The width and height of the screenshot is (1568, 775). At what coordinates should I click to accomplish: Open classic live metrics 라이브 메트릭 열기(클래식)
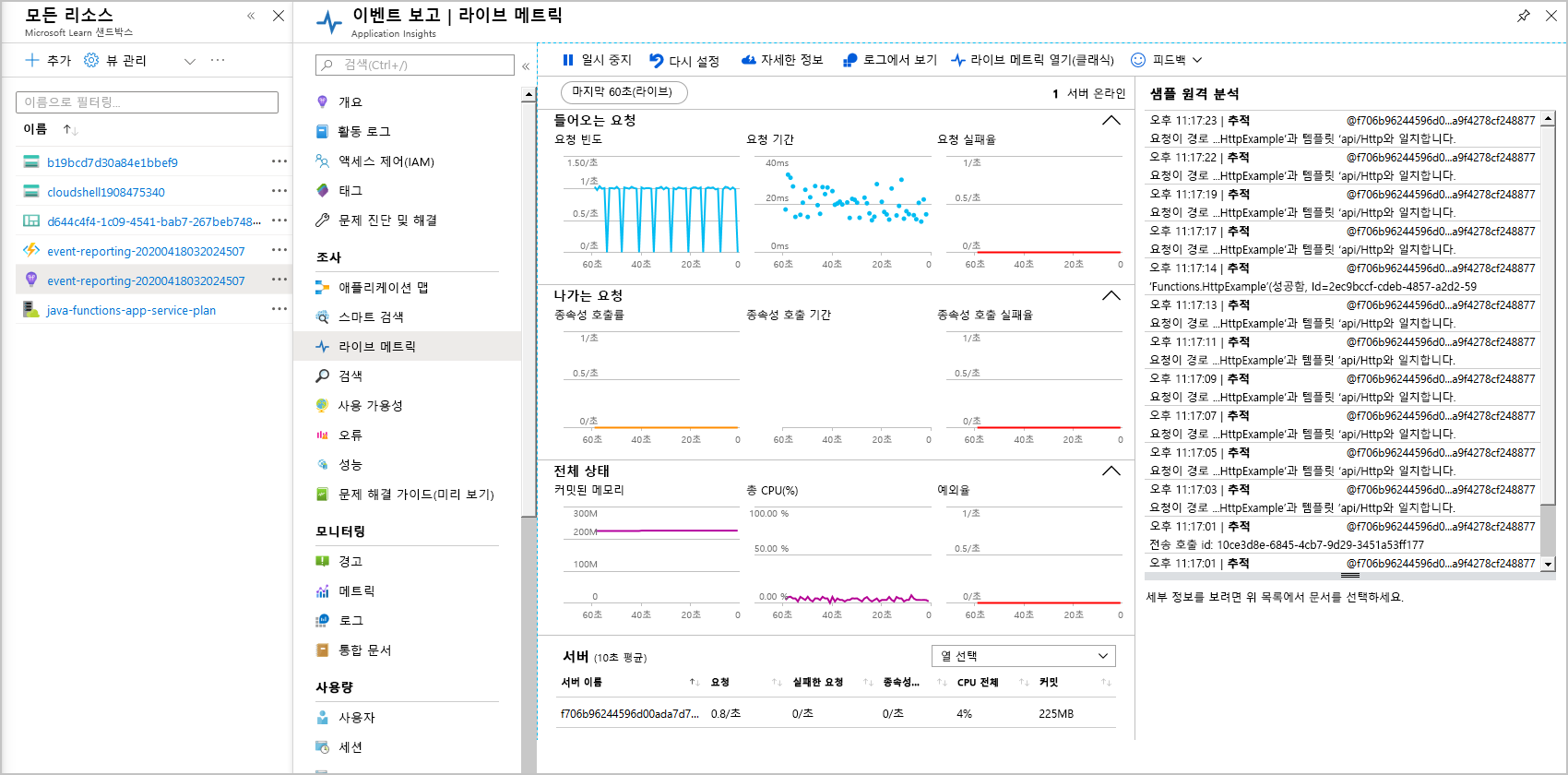[x=1032, y=60]
